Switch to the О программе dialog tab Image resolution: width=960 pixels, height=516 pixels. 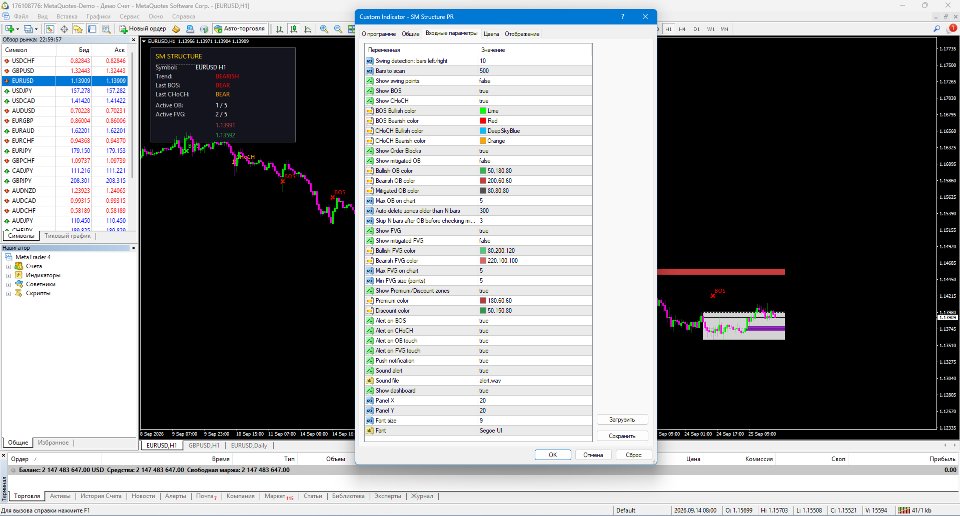click(378, 34)
